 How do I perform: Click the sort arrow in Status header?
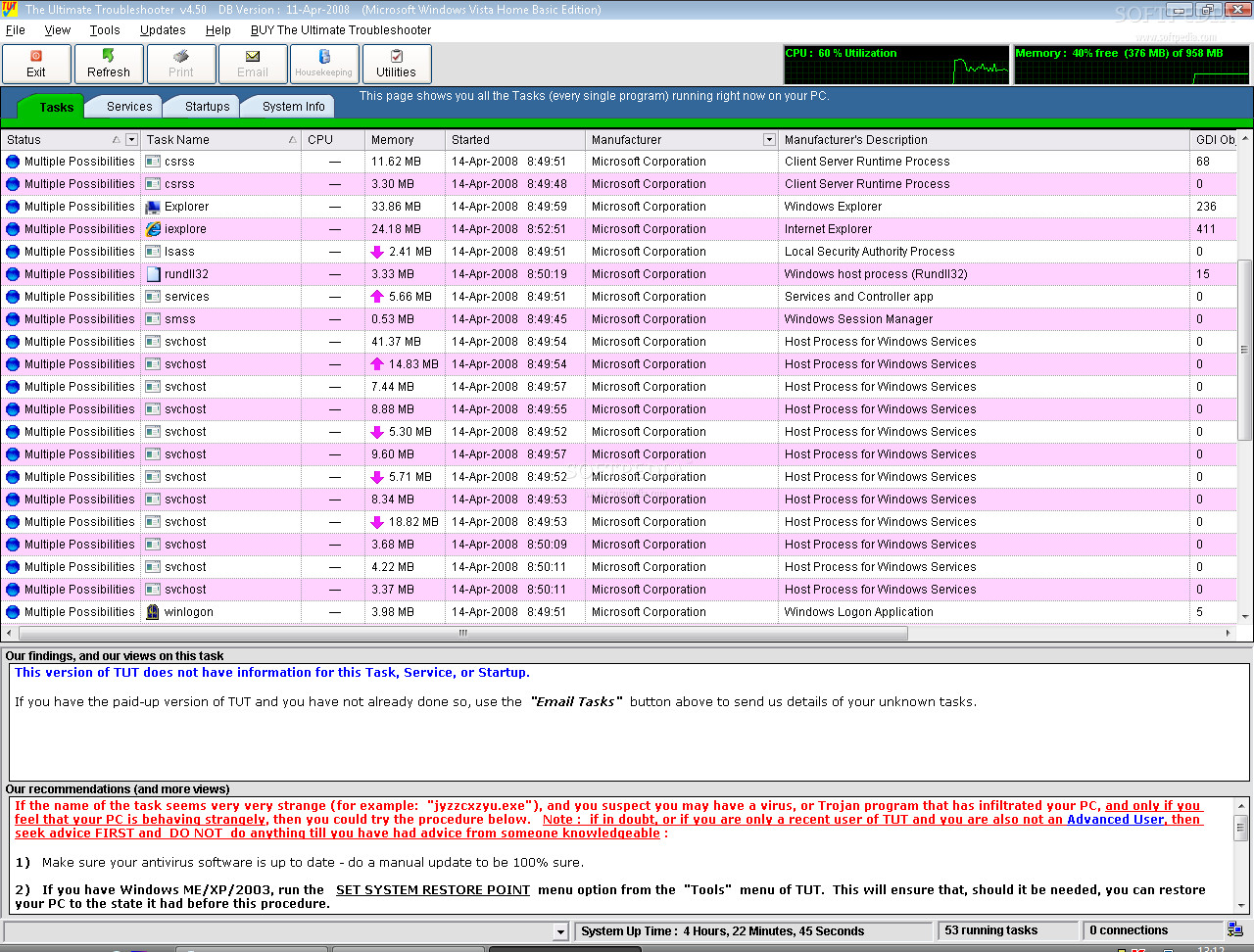click(117, 140)
